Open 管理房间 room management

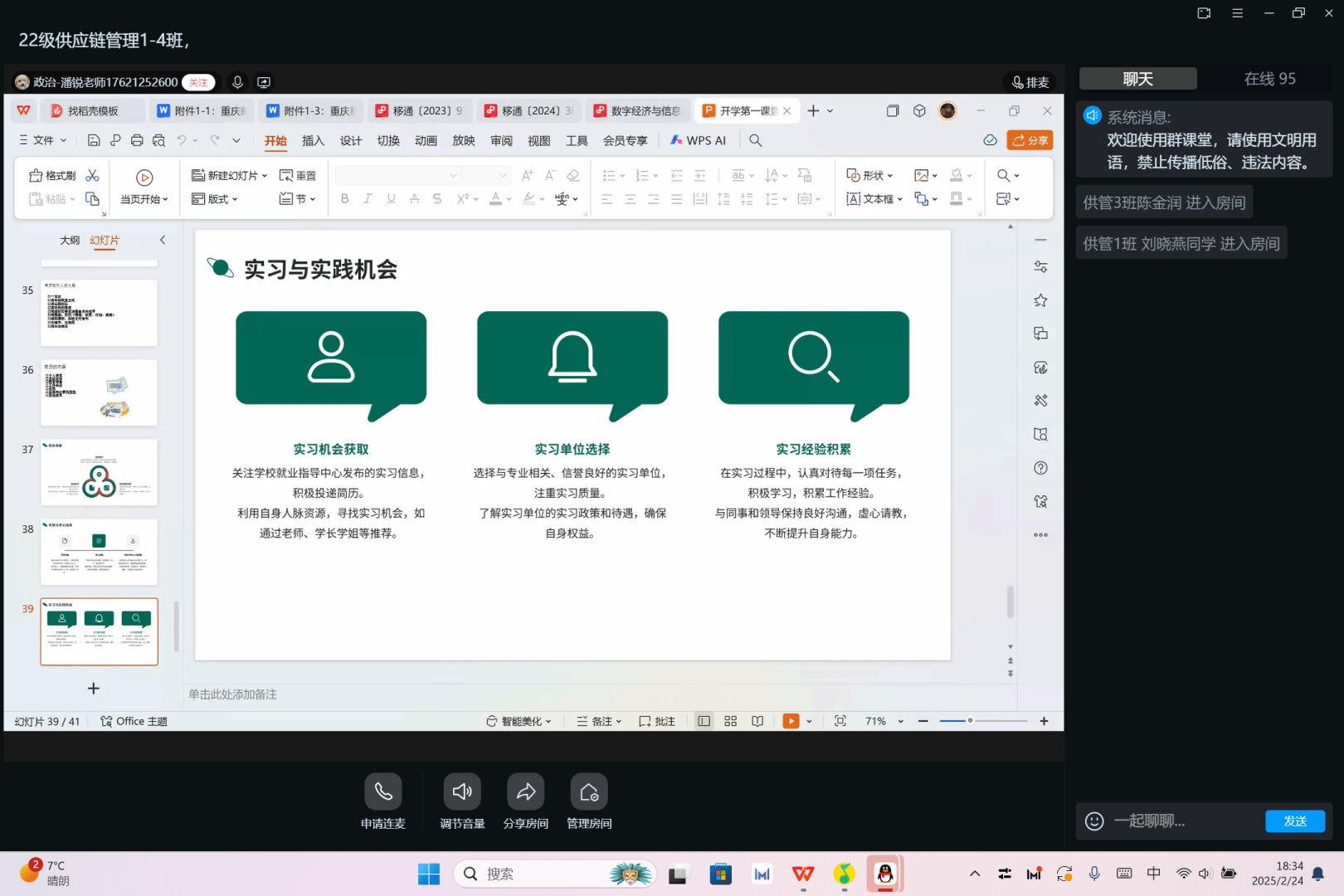pos(589,792)
